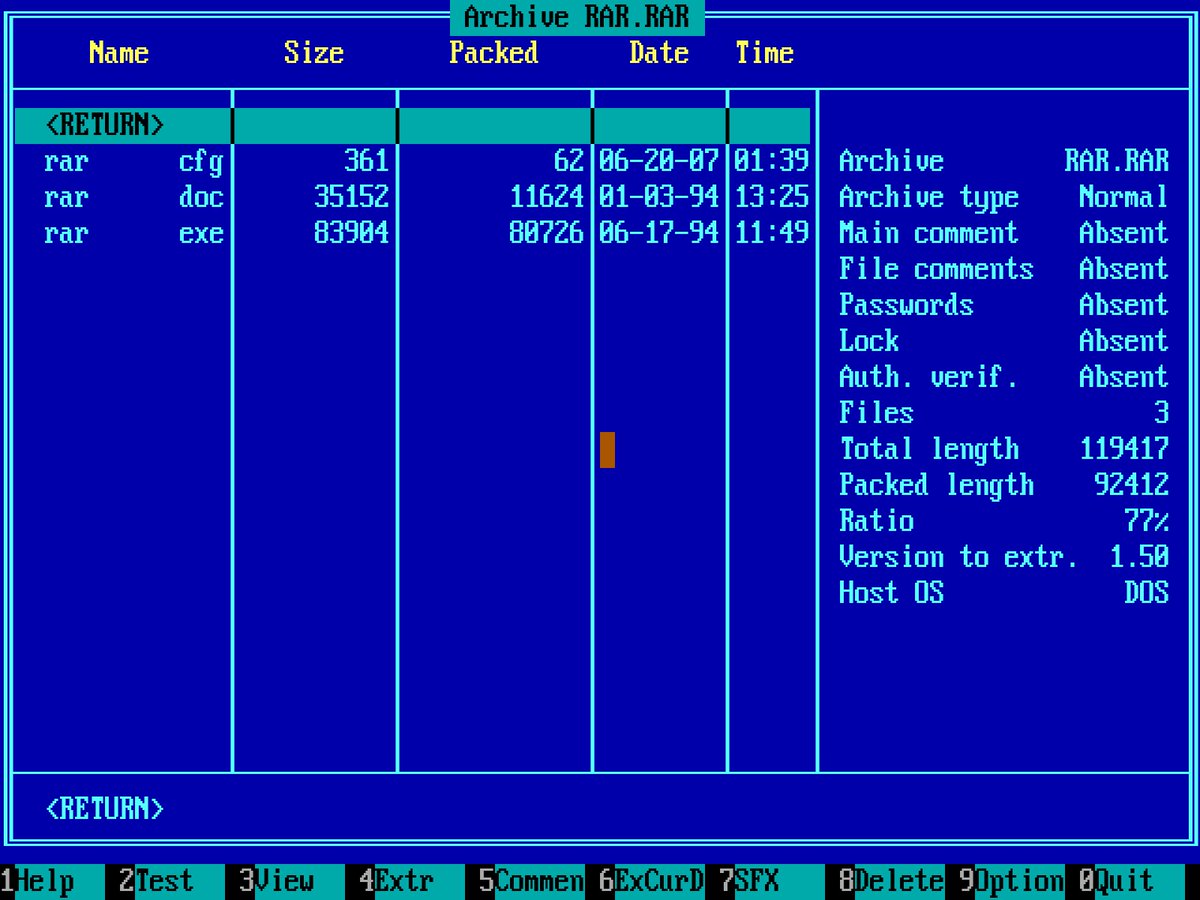Click the 1Help function key button
Viewport: 1200px width, 900px height.
tap(52, 881)
